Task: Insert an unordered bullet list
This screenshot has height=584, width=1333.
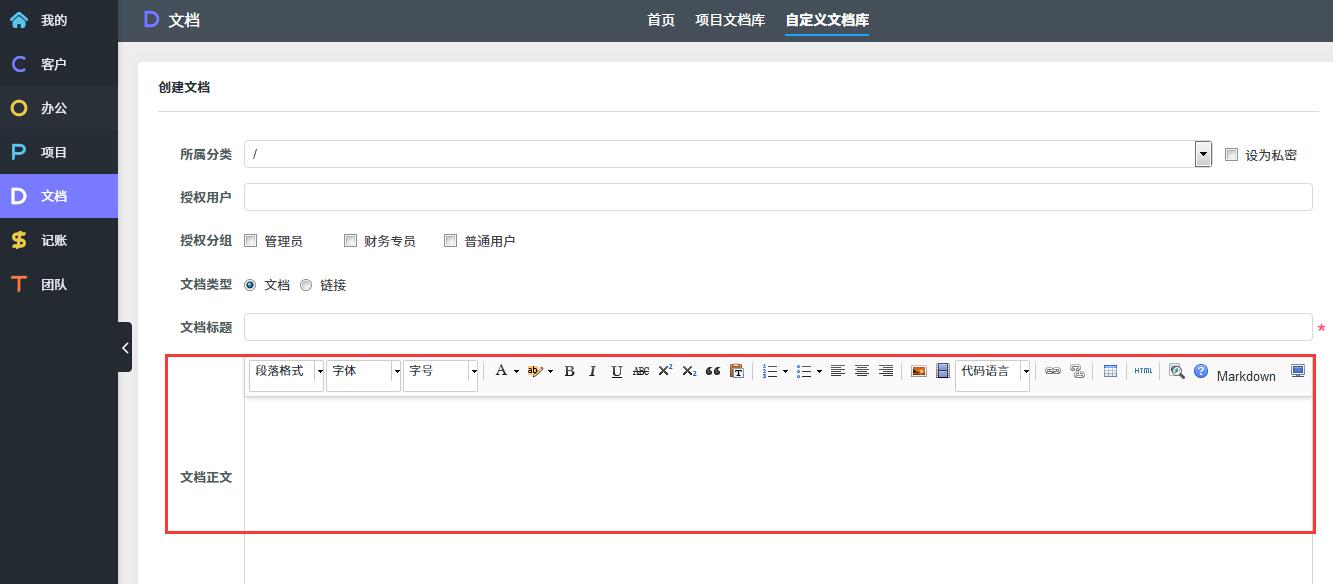Action: coord(804,371)
